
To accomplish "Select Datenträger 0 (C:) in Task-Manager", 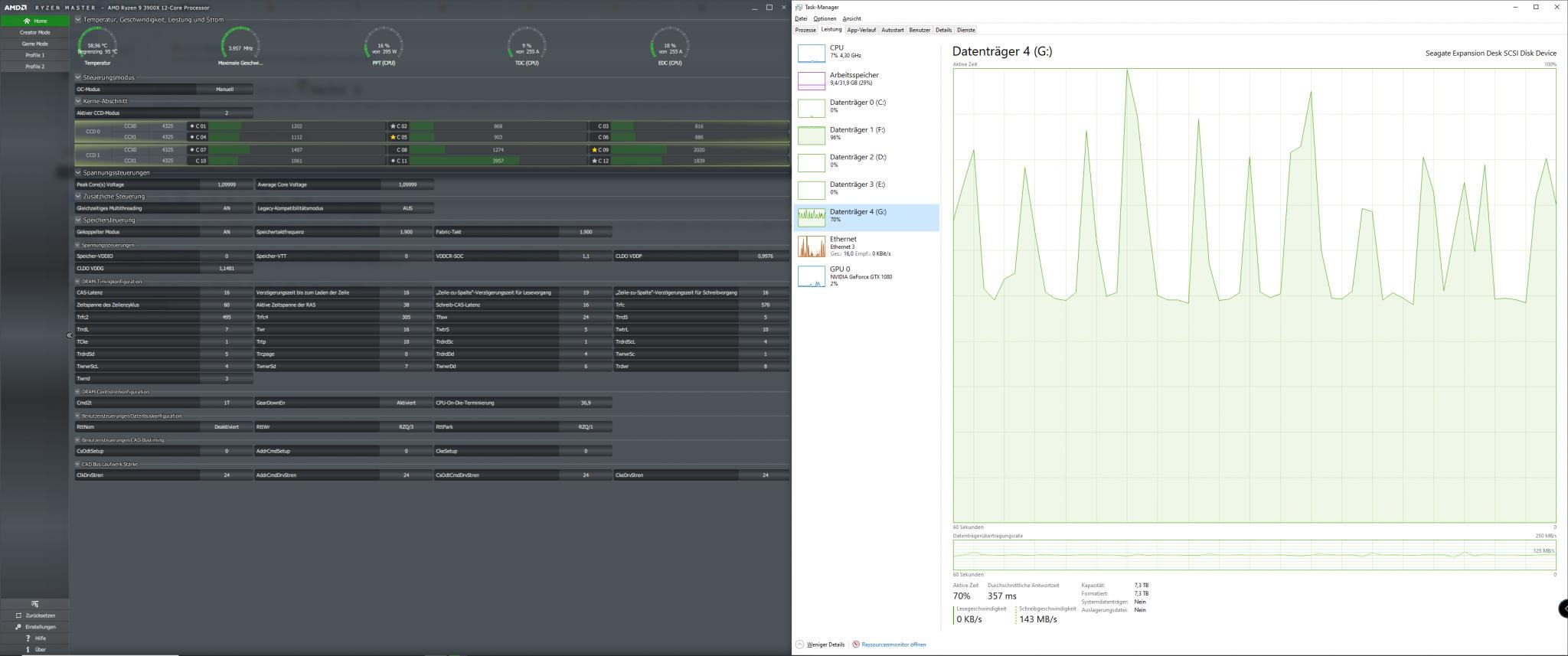I will tap(866, 107).
